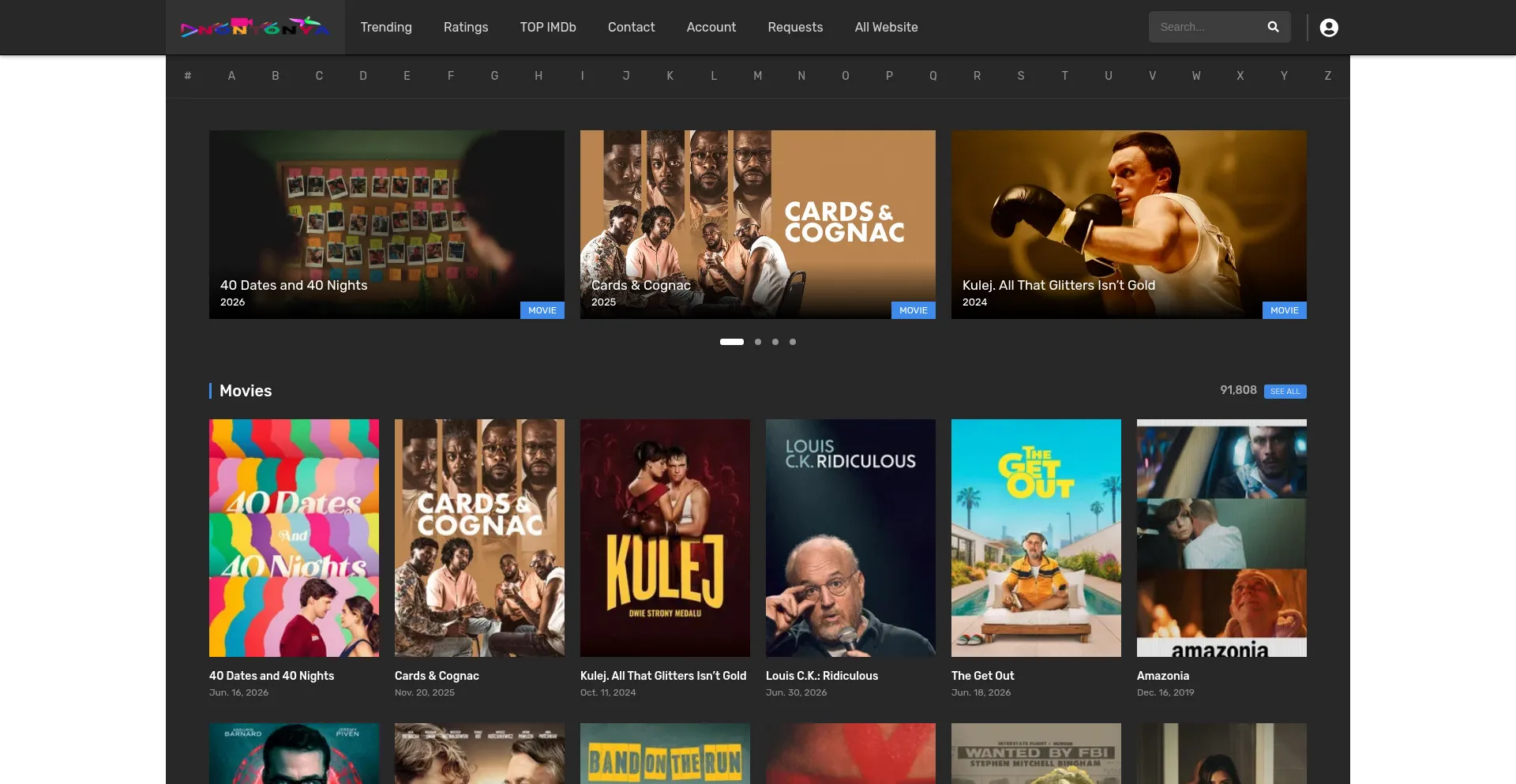Filter titles starting with letter E
The width and height of the screenshot is (1516, 784).
407,76
